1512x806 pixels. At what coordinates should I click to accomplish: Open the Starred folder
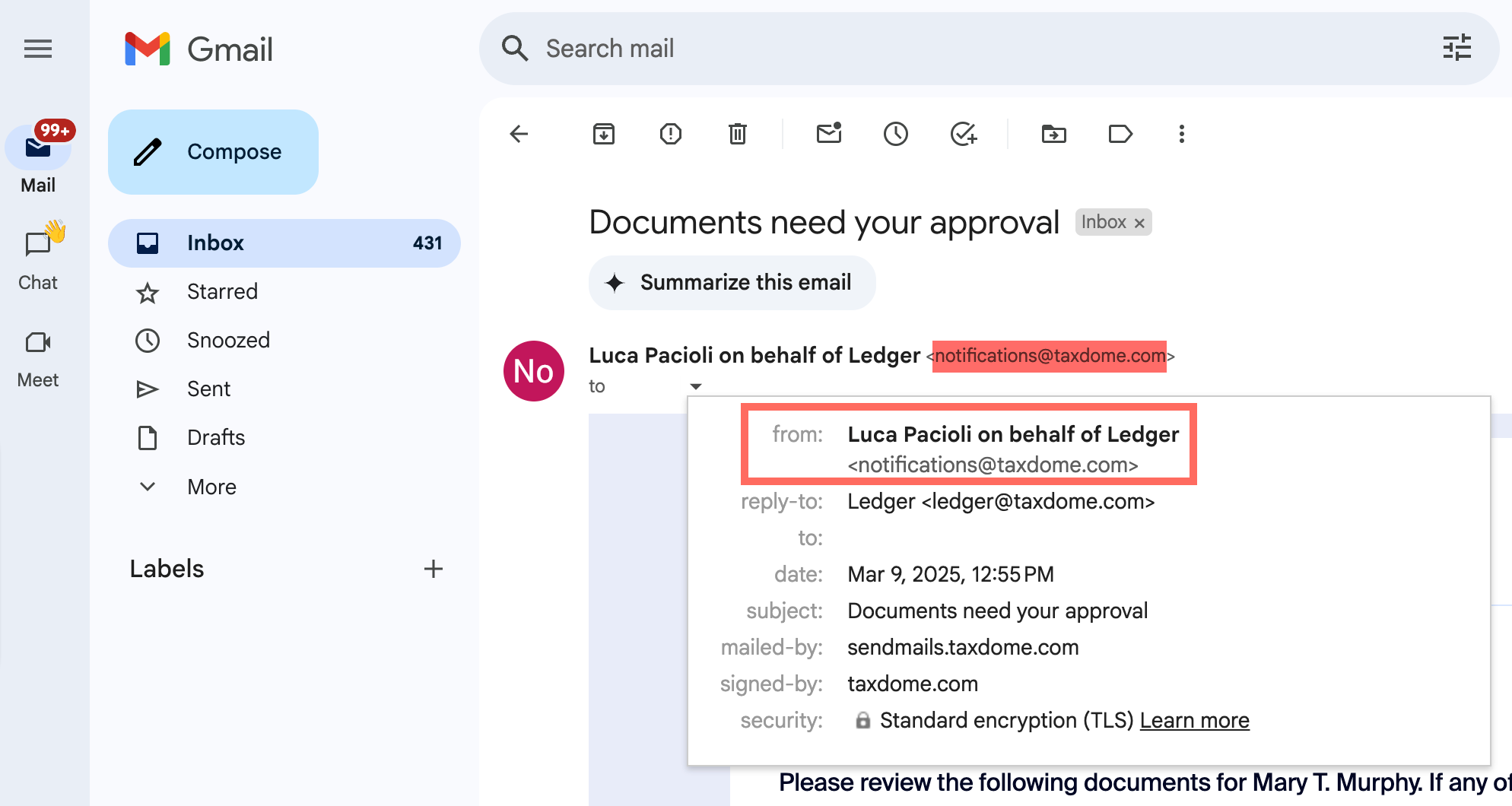click(x=222, y=292)
